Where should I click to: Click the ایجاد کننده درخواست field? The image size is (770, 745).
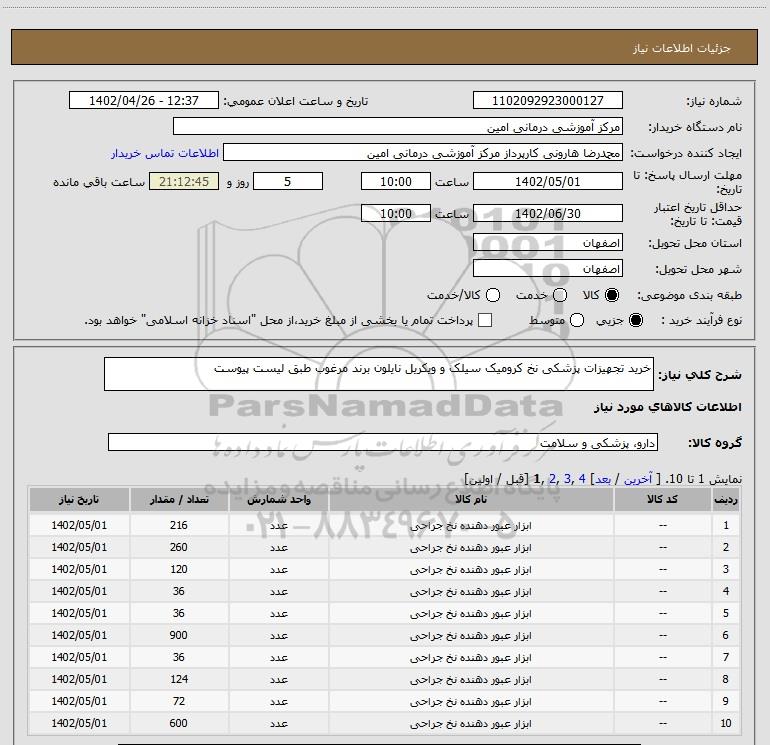click(423, 153)
